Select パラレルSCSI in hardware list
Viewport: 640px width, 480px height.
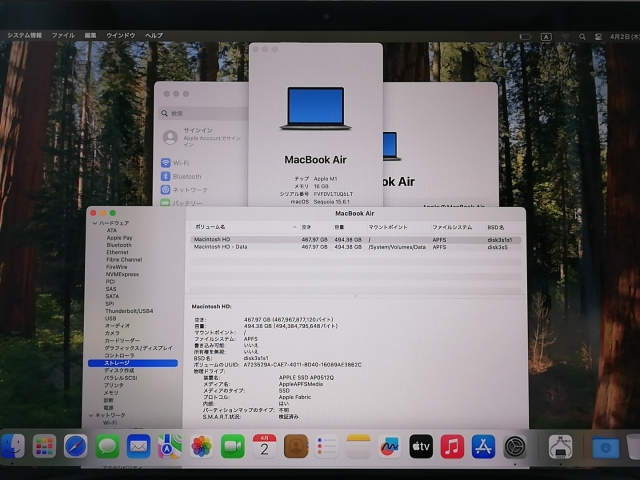click(x=120, y=378)
